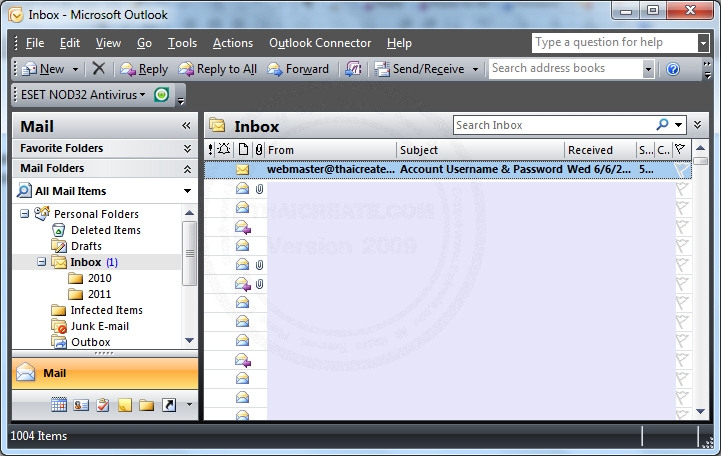Open the Tools menu

coord(182,43)
